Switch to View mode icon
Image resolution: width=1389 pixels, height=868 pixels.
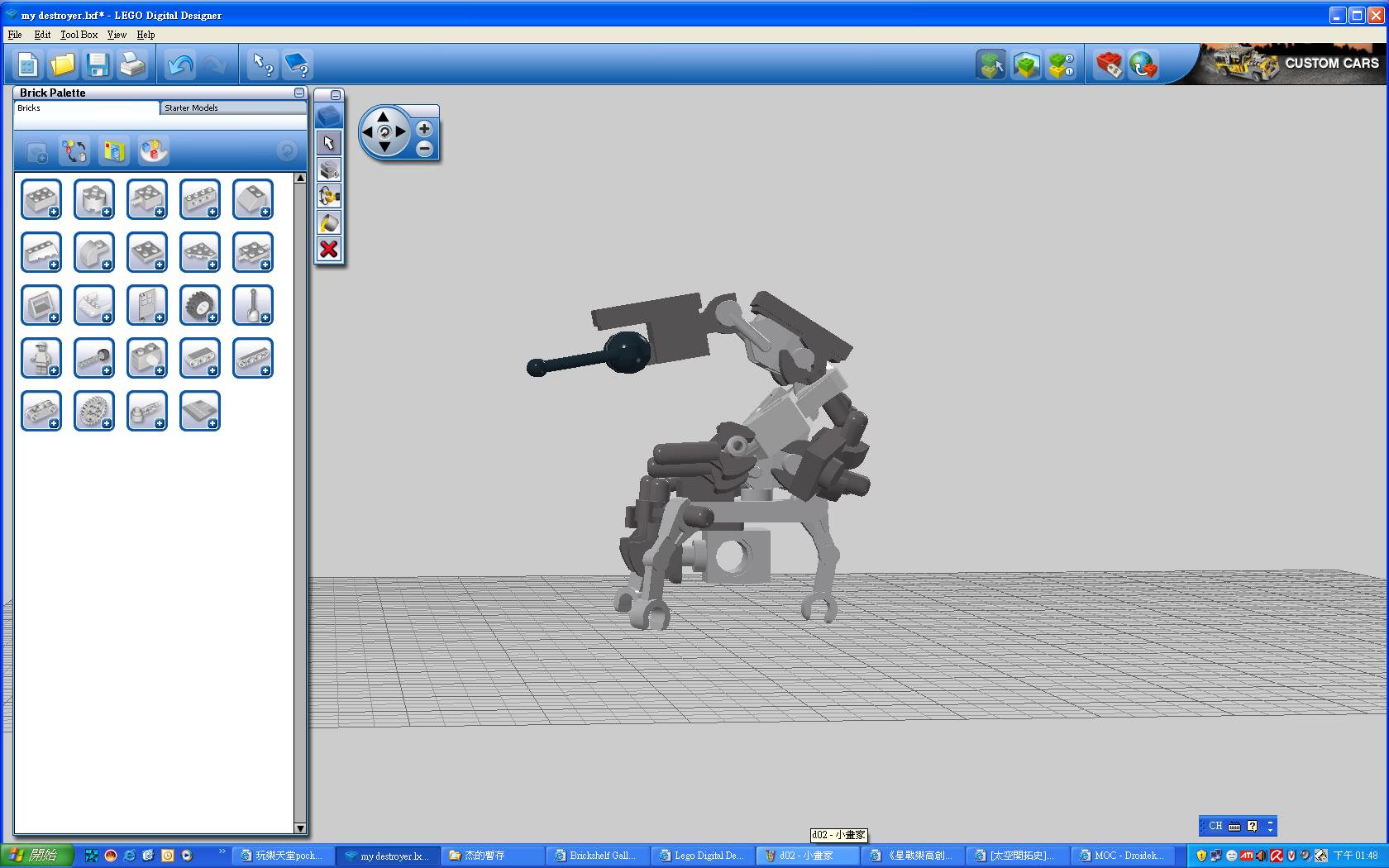tap(1026, 64)
